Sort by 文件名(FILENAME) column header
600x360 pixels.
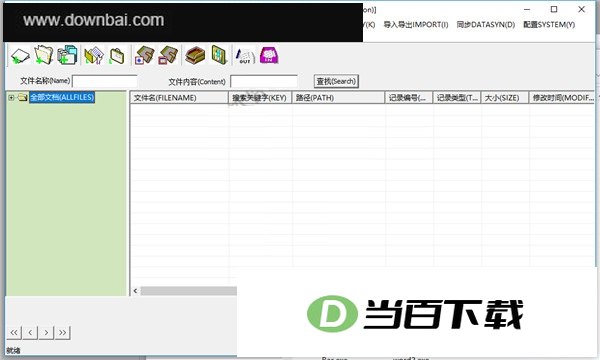click(179, 98)
